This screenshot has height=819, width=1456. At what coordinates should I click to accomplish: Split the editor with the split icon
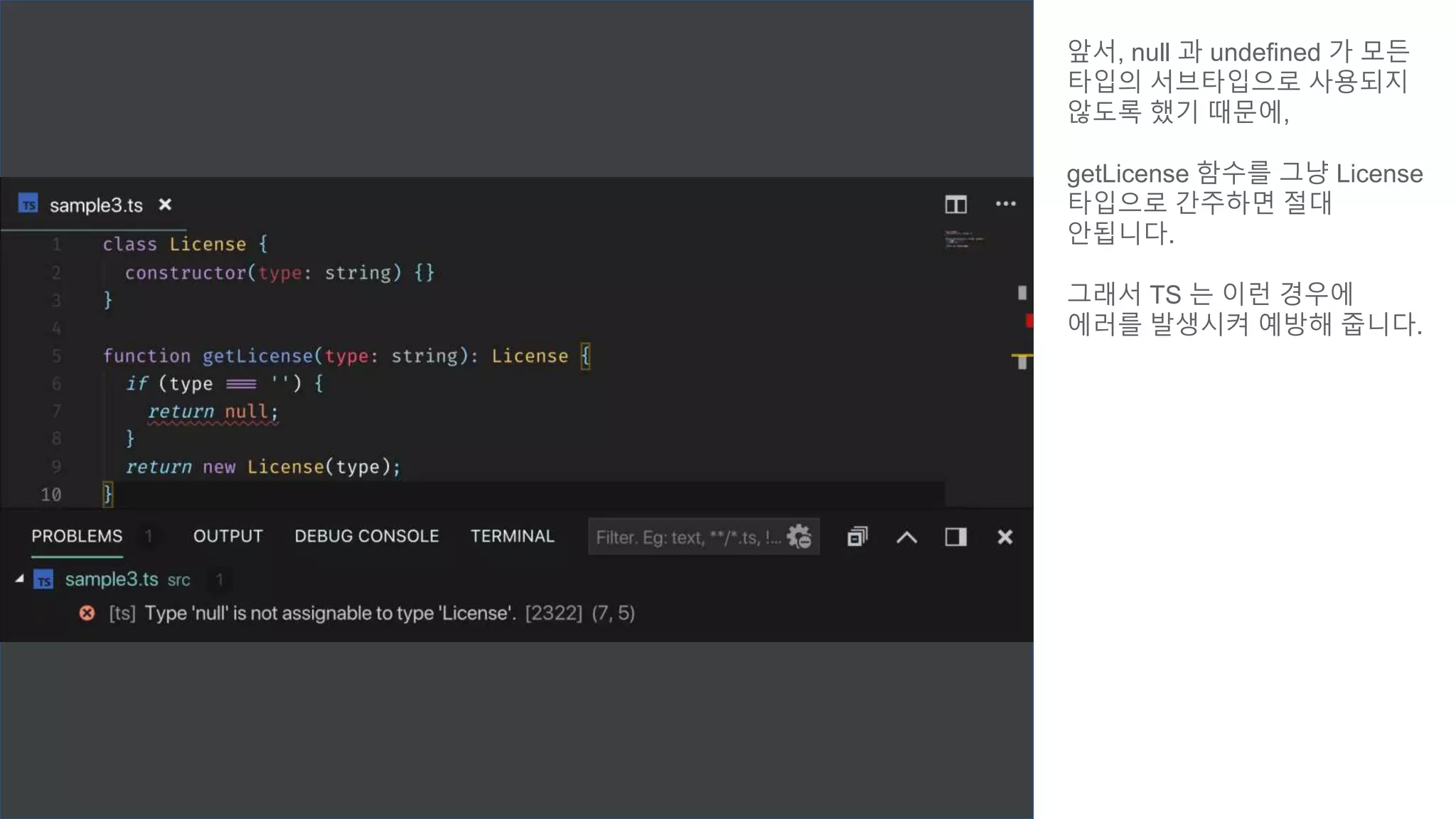pos(955,205)
